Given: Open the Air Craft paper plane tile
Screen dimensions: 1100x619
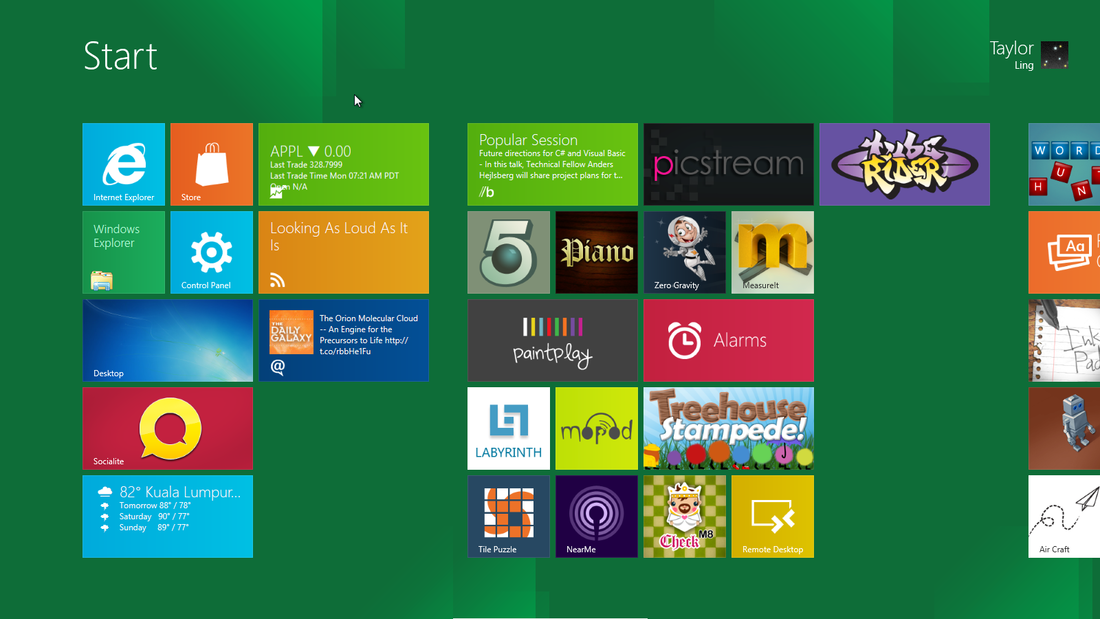Looking at the screenshot, I should [x=1064, y=517].
